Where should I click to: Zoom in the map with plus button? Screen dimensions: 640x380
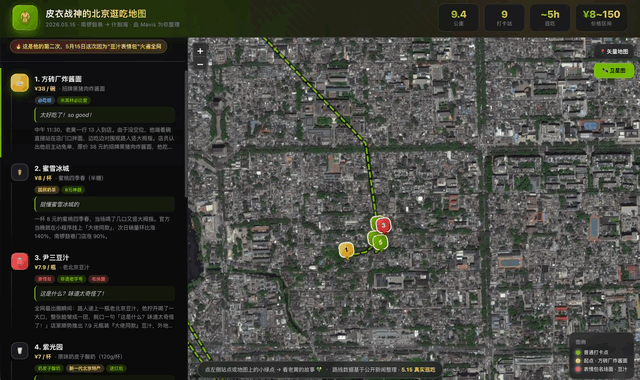(200, 51)
